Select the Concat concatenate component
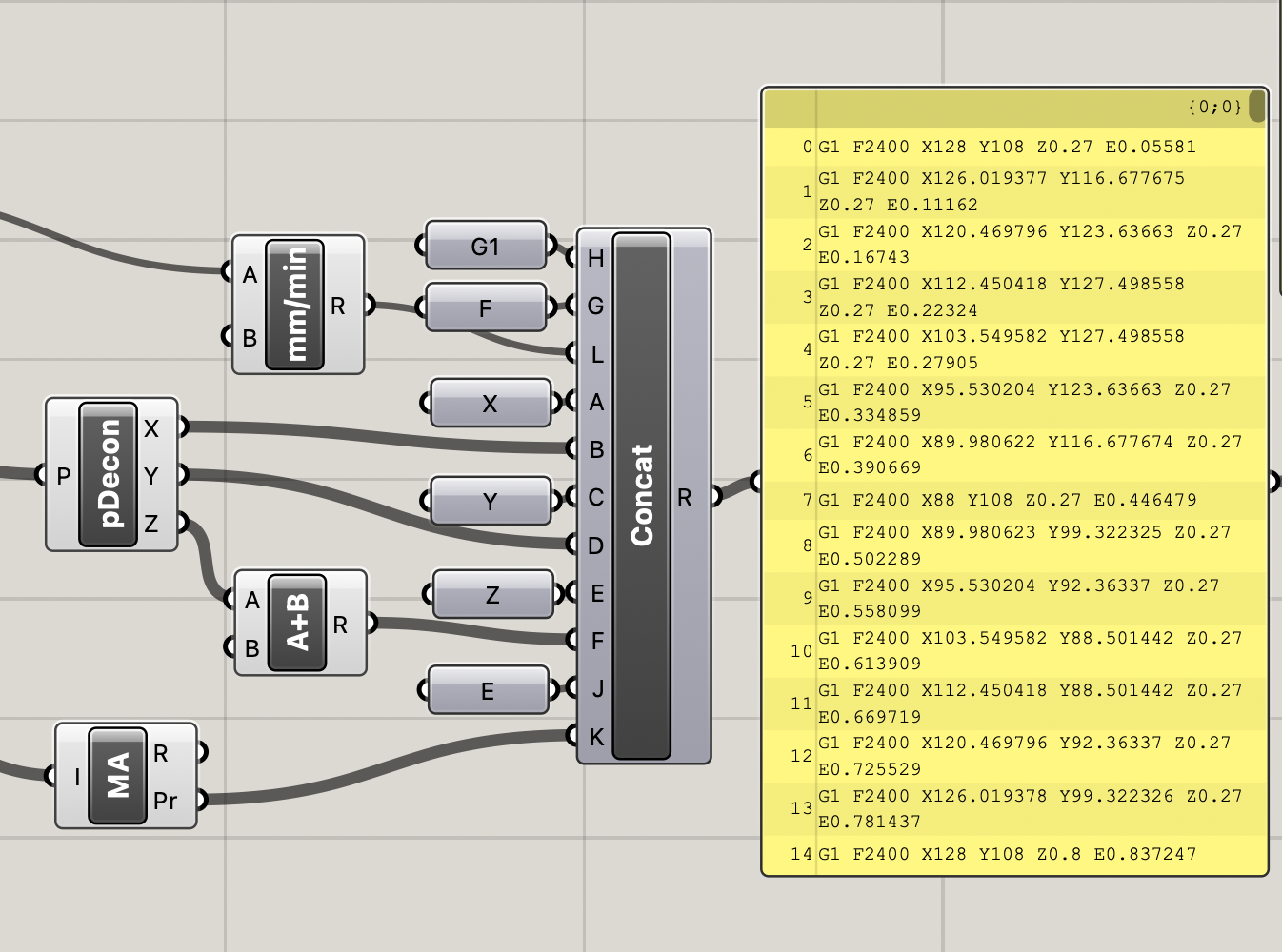The width and height of the screenshot is (1282, 952). [x=642, y=496]
